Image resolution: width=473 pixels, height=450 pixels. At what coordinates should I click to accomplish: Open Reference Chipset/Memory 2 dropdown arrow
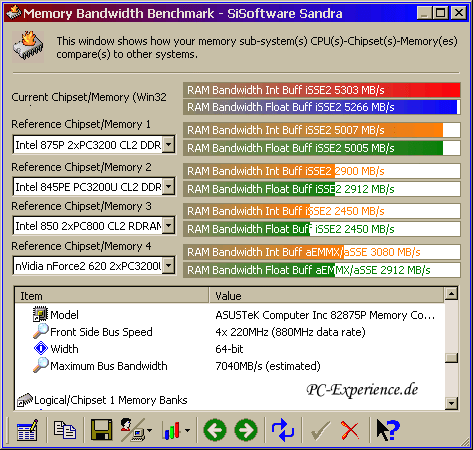(169, 186)
